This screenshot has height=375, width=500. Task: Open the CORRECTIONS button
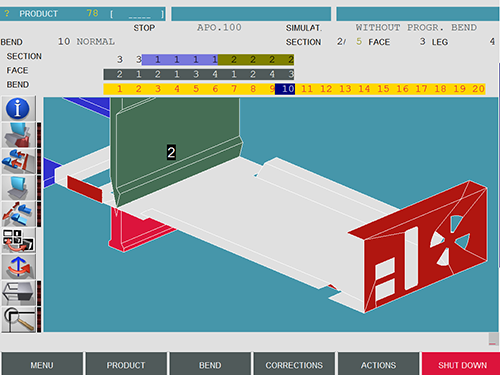[294, 364]
